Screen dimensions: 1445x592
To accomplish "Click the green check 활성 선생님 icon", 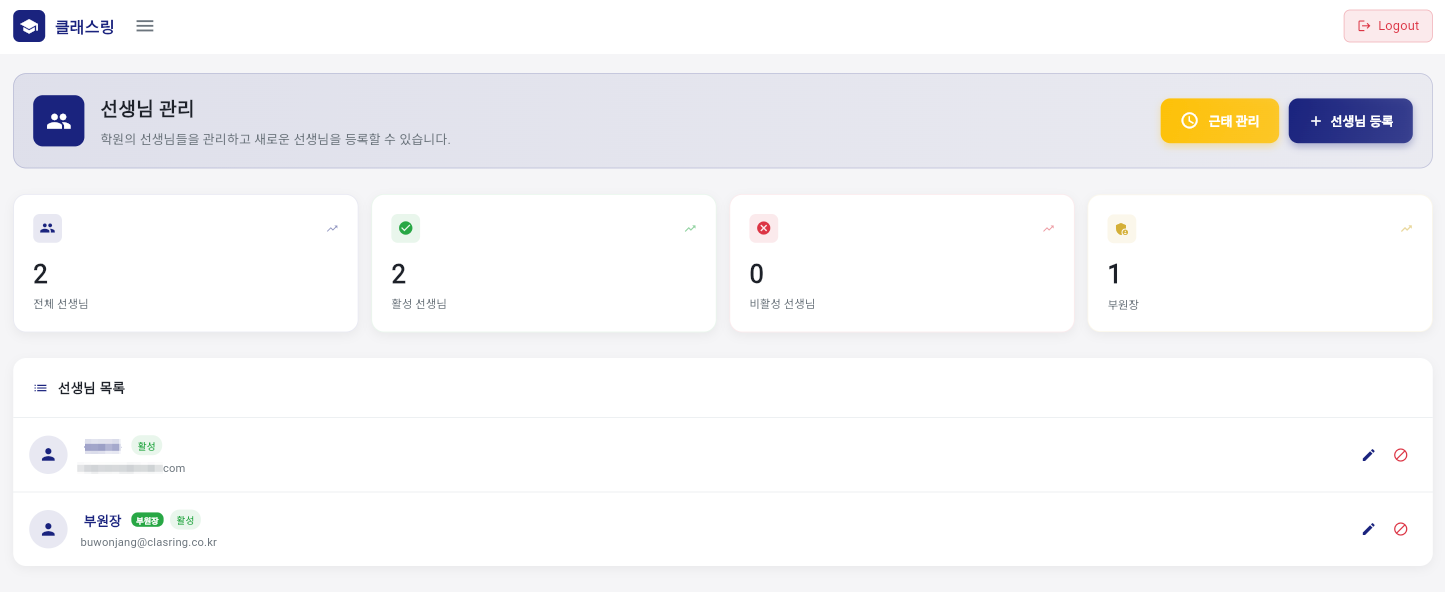I will point(405,228).
